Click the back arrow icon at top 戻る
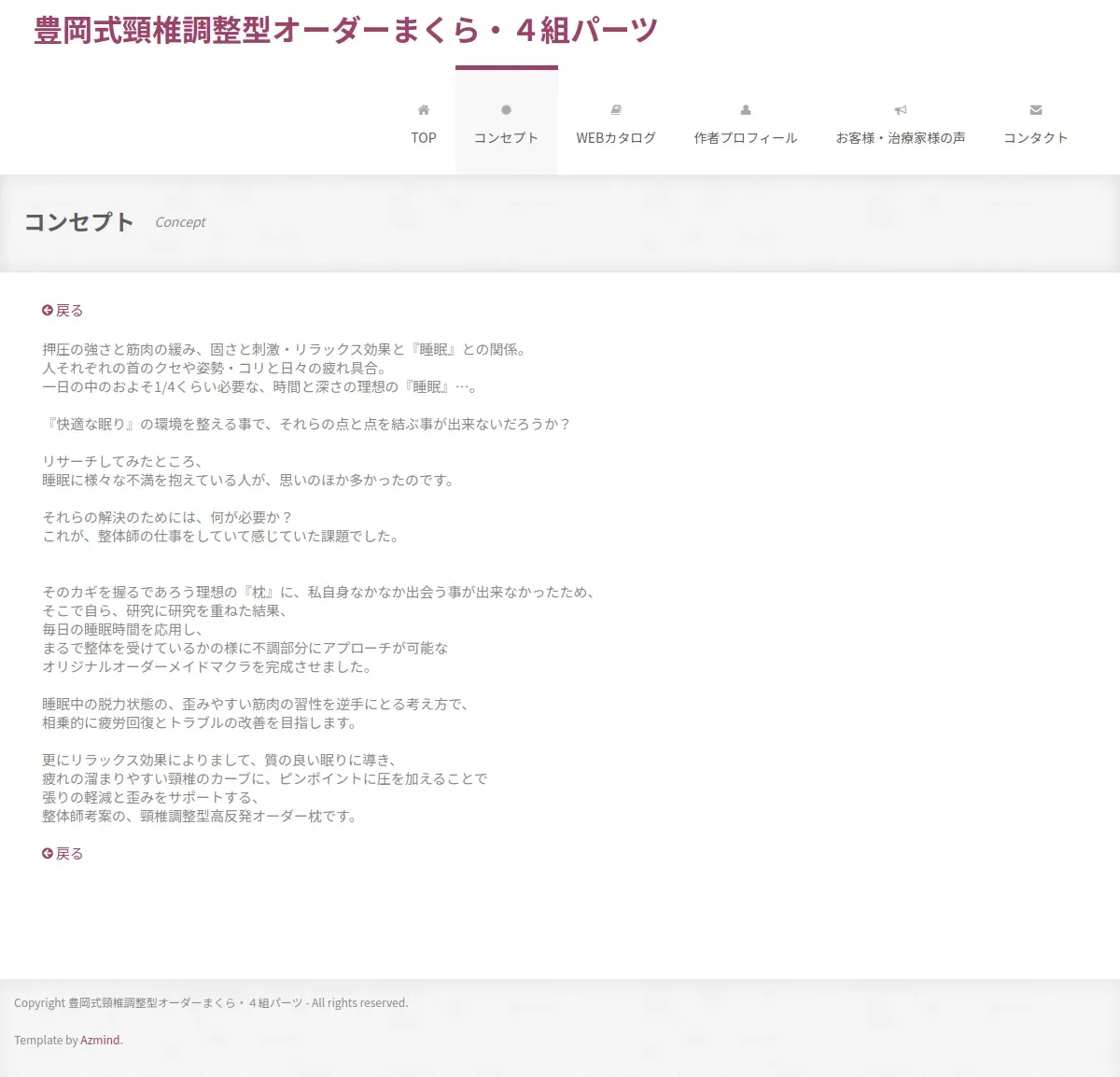The height and width of the screenshot is (1077, 1120). (x=48, y=310)
